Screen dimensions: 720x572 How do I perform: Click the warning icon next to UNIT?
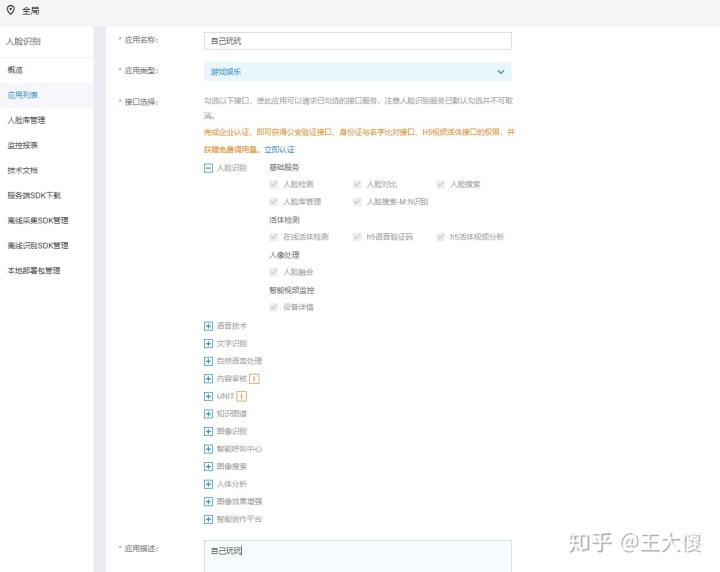[242, 396]
